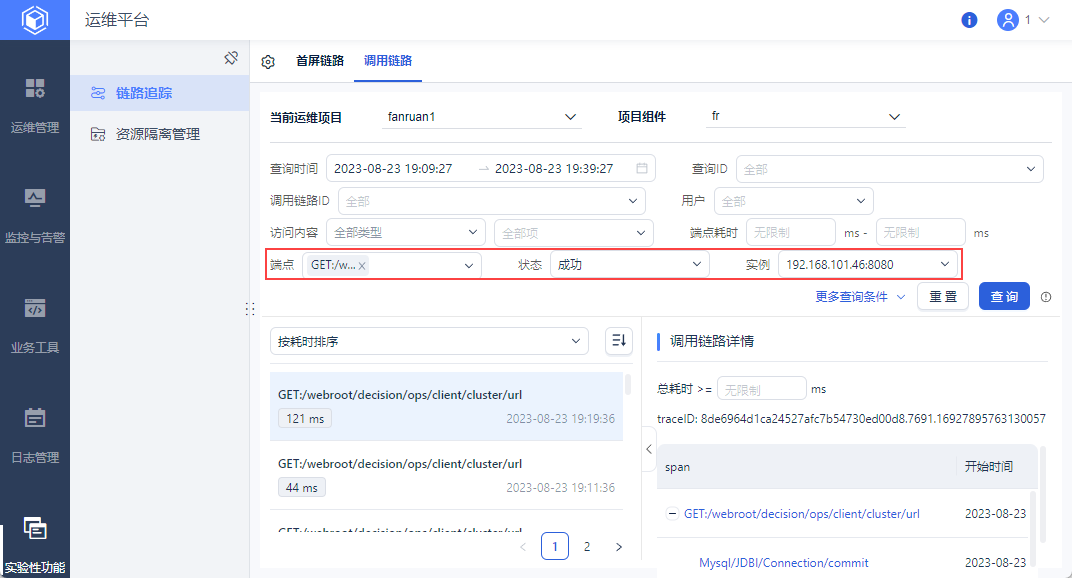Viewport: 1072px width, 578px height.
Task: Click the 查询 button
Action: tap(1004, 297)
